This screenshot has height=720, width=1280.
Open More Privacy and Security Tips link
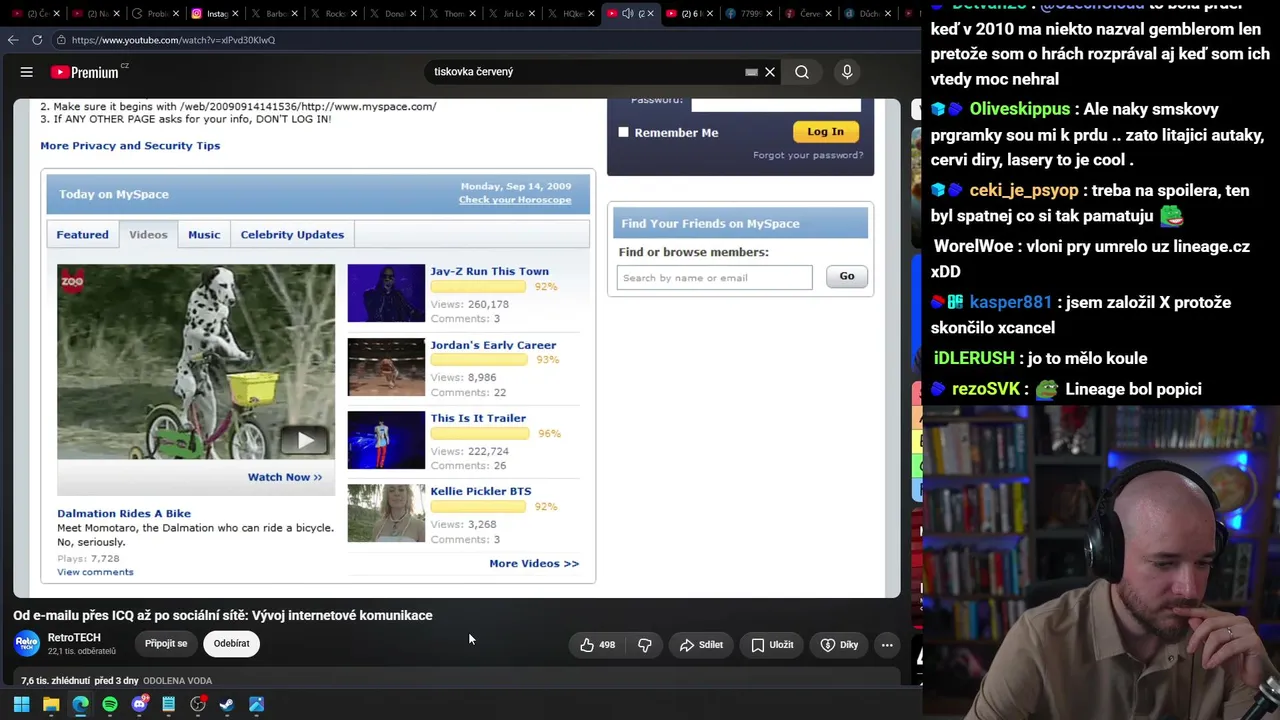pyautogui.click(x=130, y=145)
